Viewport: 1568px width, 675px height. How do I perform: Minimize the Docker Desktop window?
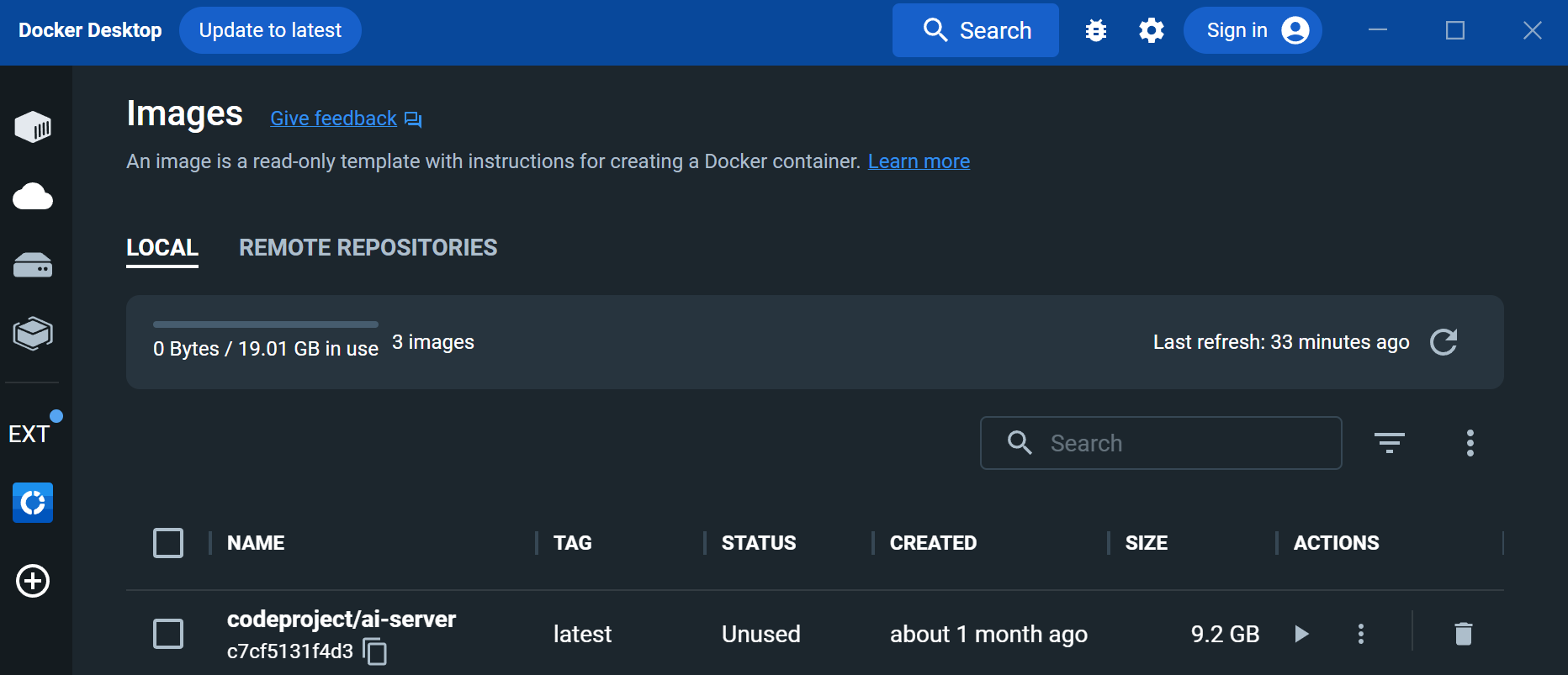(x=1378, y=30)
